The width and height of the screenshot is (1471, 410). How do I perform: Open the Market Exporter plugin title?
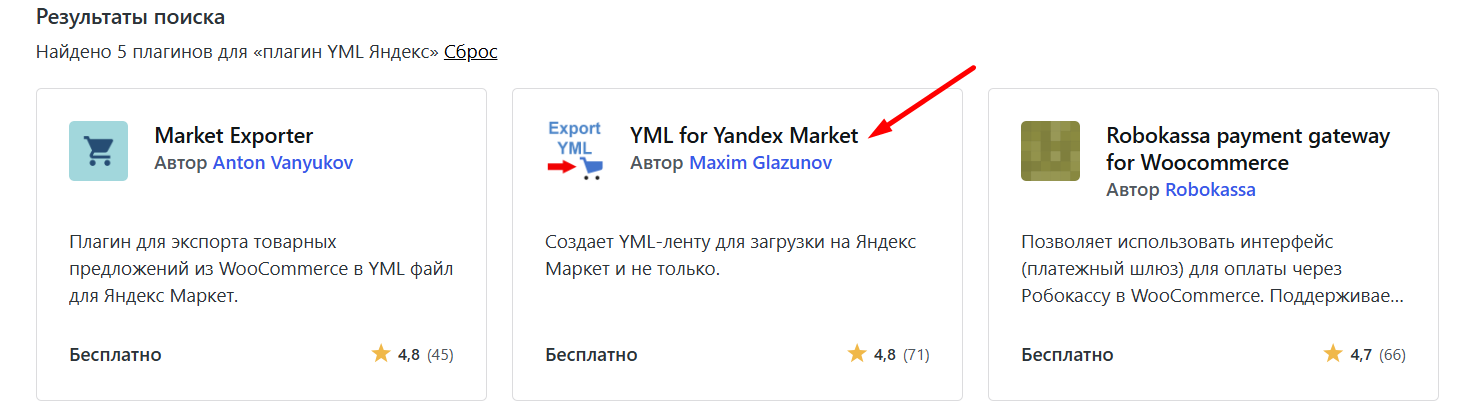pos(234,135)
